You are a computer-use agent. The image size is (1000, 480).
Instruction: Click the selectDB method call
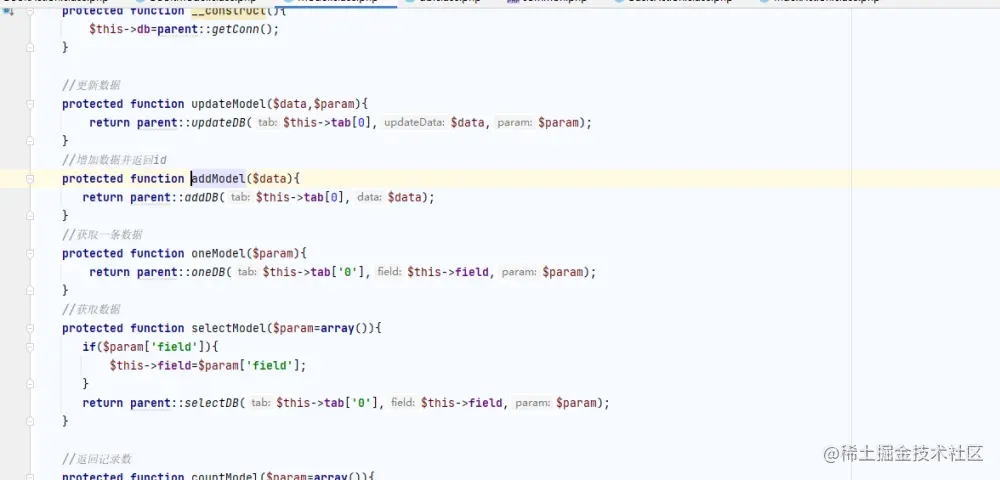click(212, 403)
